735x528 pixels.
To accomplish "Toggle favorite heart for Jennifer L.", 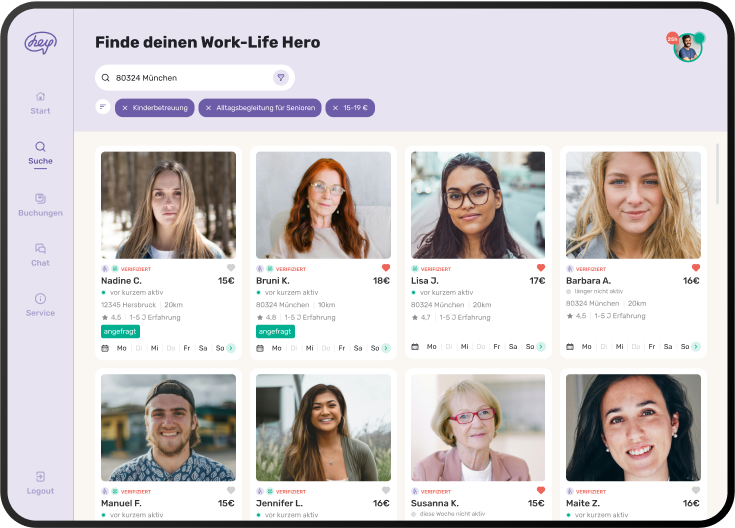I will point(386,490).
